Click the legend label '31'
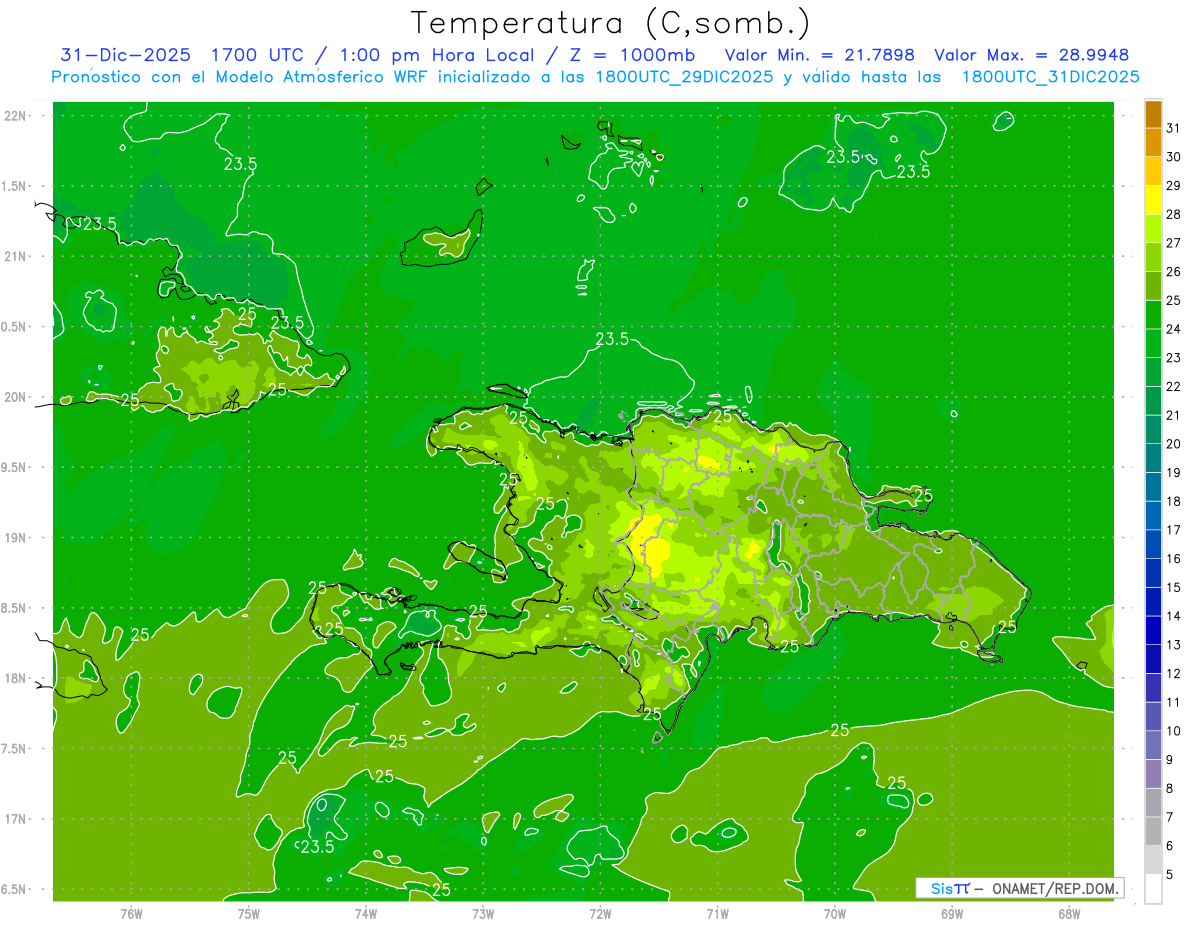Screen dimensions: 1200x927 (x=1174, y=128)
